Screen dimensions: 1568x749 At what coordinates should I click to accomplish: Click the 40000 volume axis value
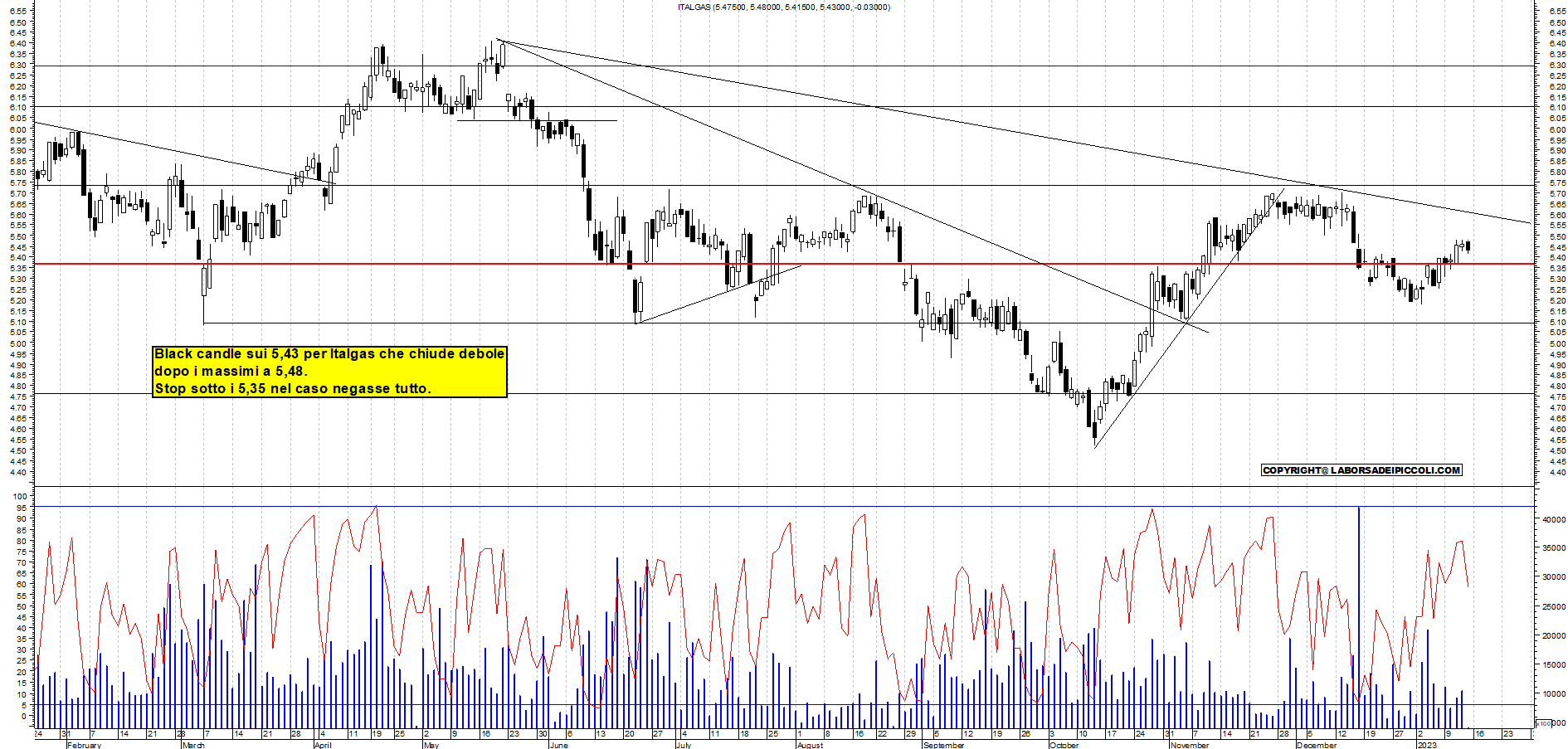1554,519
